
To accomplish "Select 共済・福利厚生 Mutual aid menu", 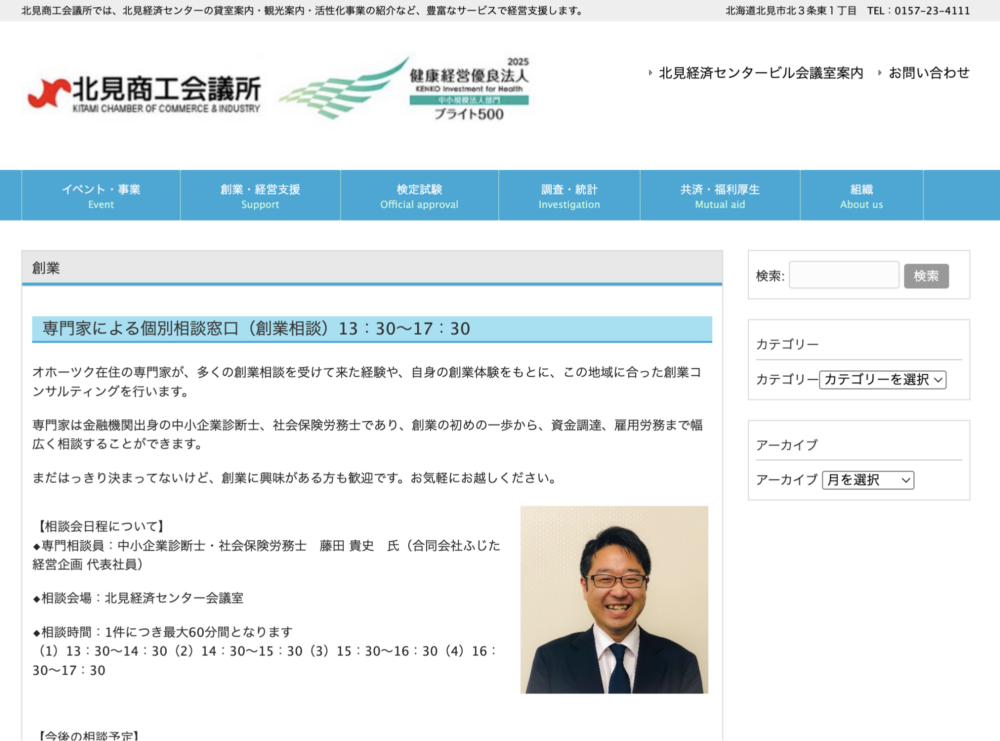I will point(720,196).
